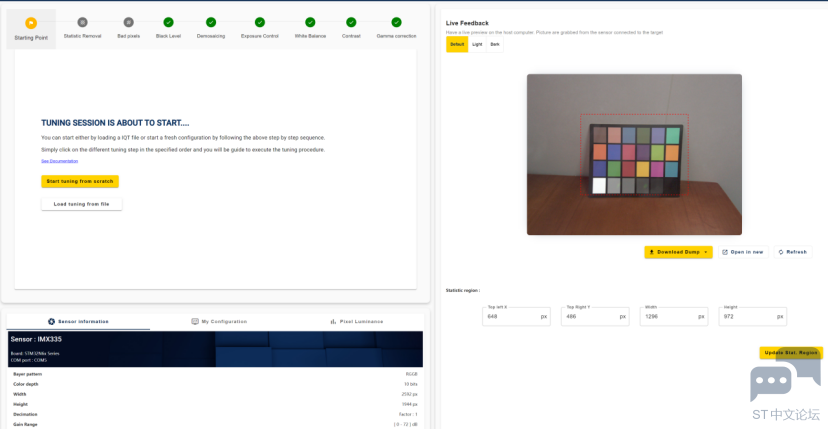Image resolution: width=829 pixels, height=430 pixels.
Task: Focus the statistic region Height field
Action: [x=752, y=316]
